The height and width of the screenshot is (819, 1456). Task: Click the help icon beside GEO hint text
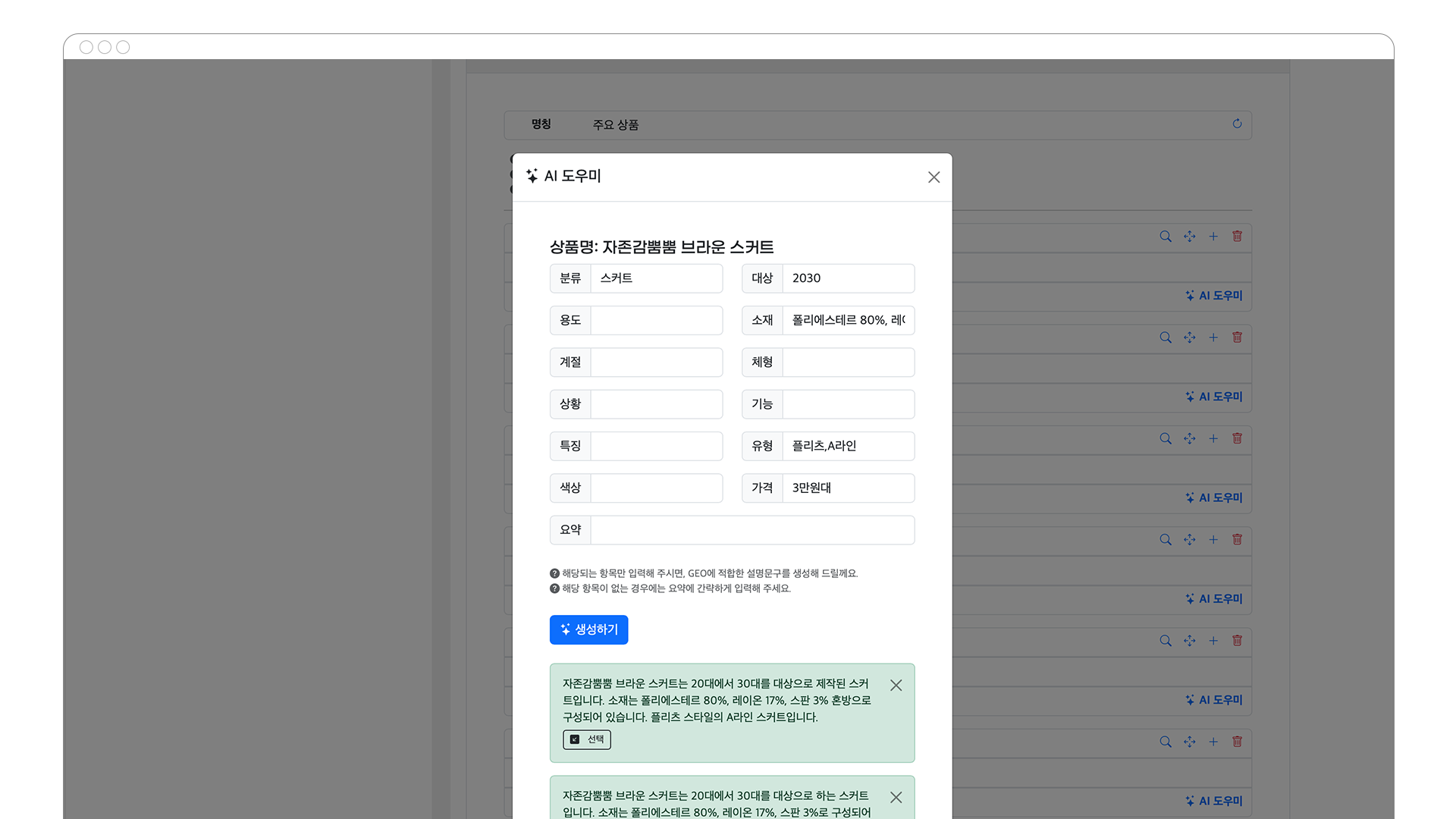coord(554,574)
